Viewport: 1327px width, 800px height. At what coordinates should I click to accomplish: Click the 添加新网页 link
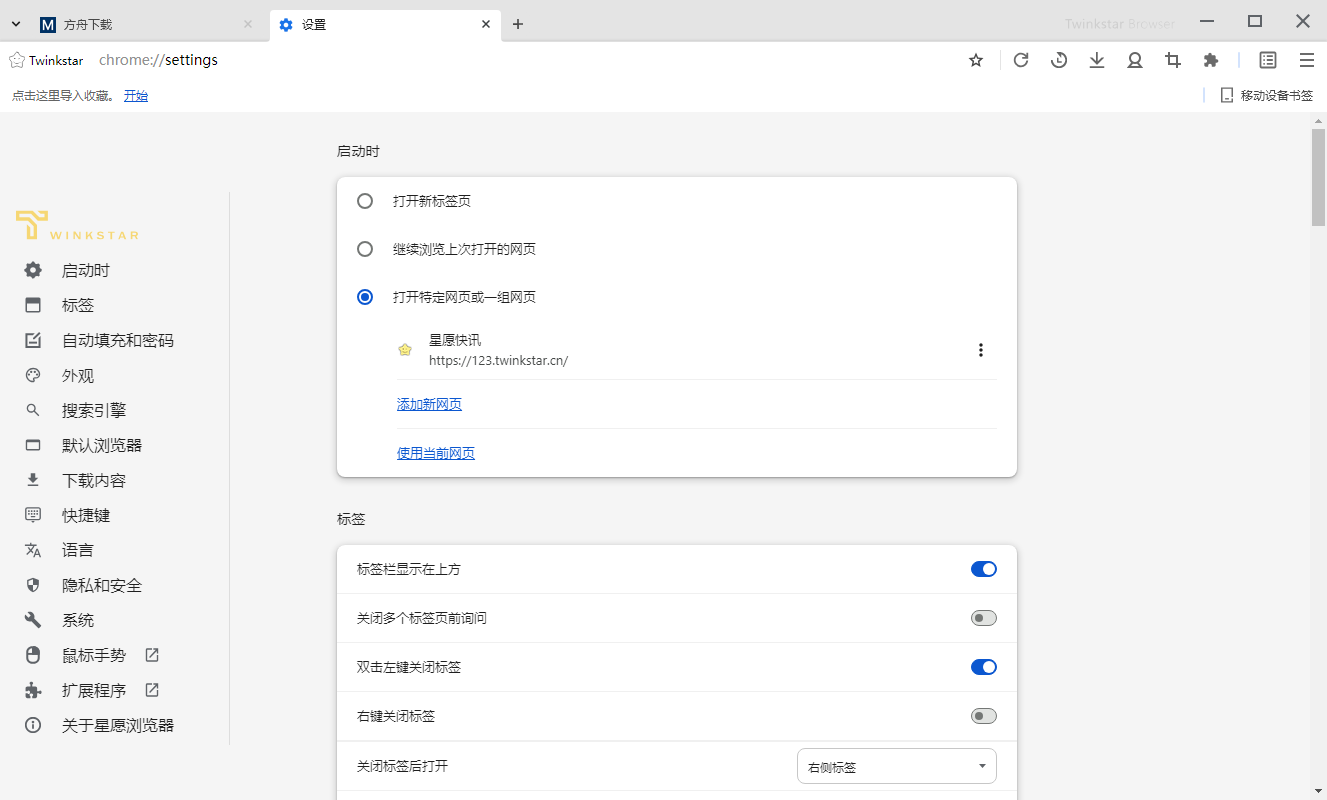coord(429,403)
